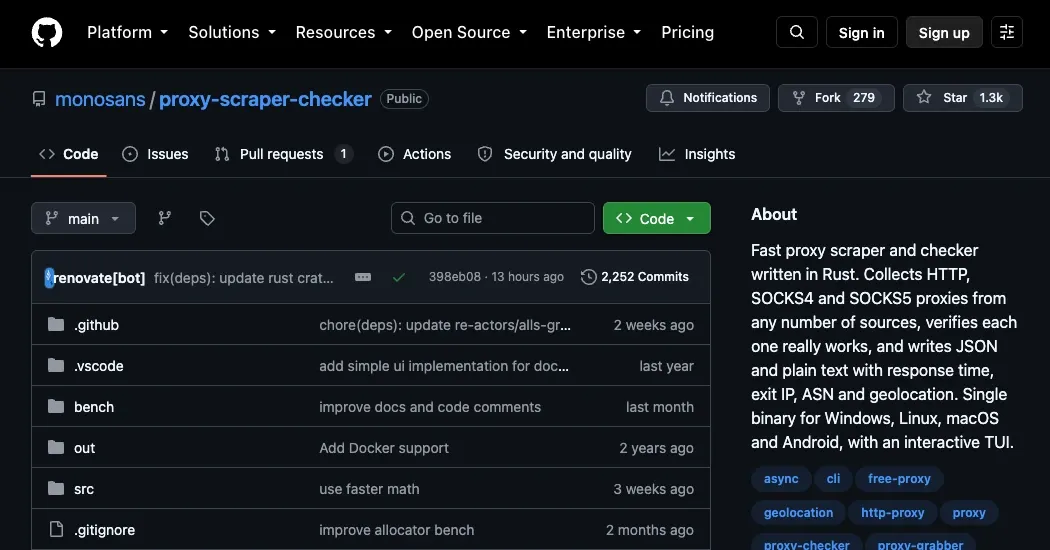Image resolution: width=1050 pixels, height=550 pixels.
Task: Click the branches icon next to main
Action: click(x=165, y=218)
